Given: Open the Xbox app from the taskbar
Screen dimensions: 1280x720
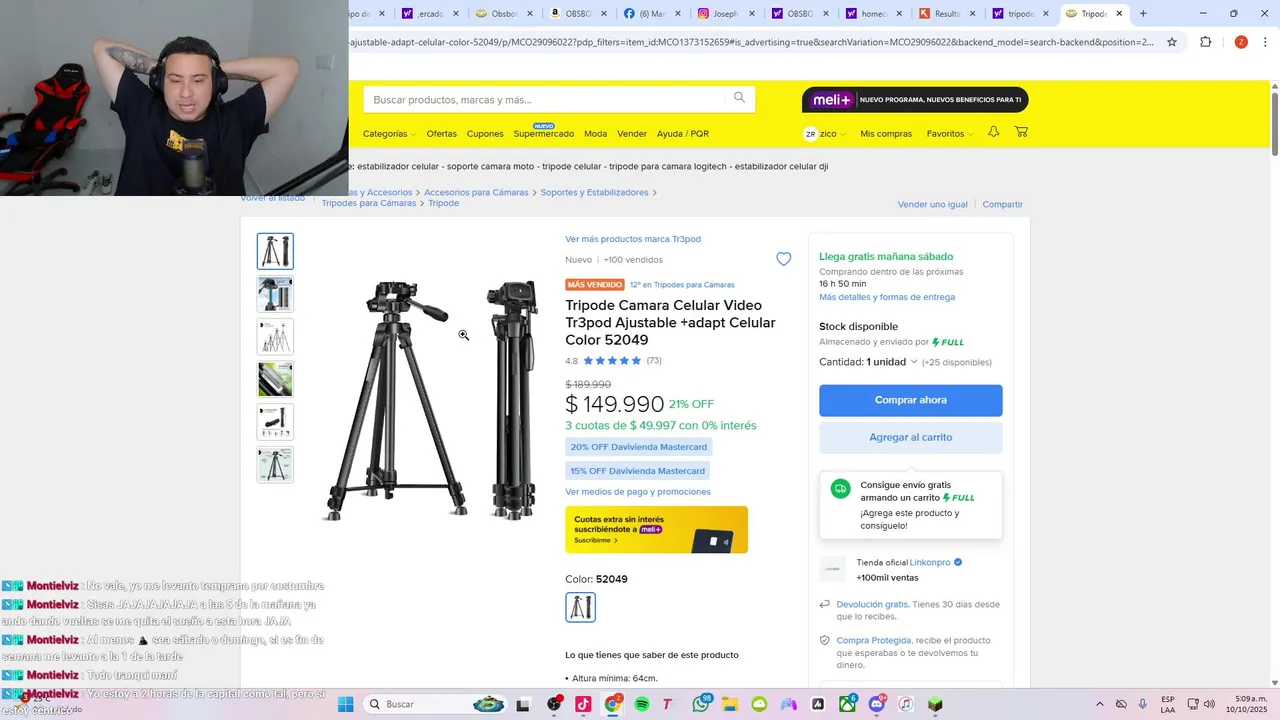Looking at the screenshot, I should [847, 704].
